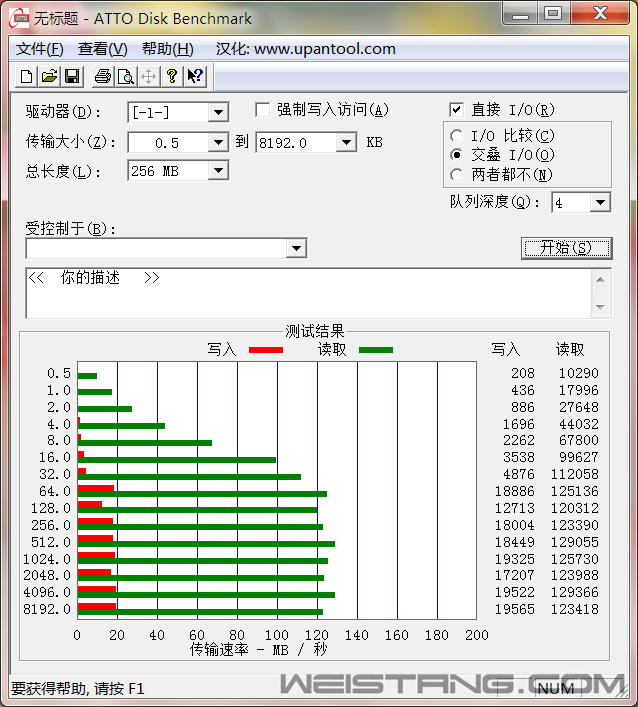
Task: Save benchmark with floppy disk icon
Action: click(x=72, y=76)
